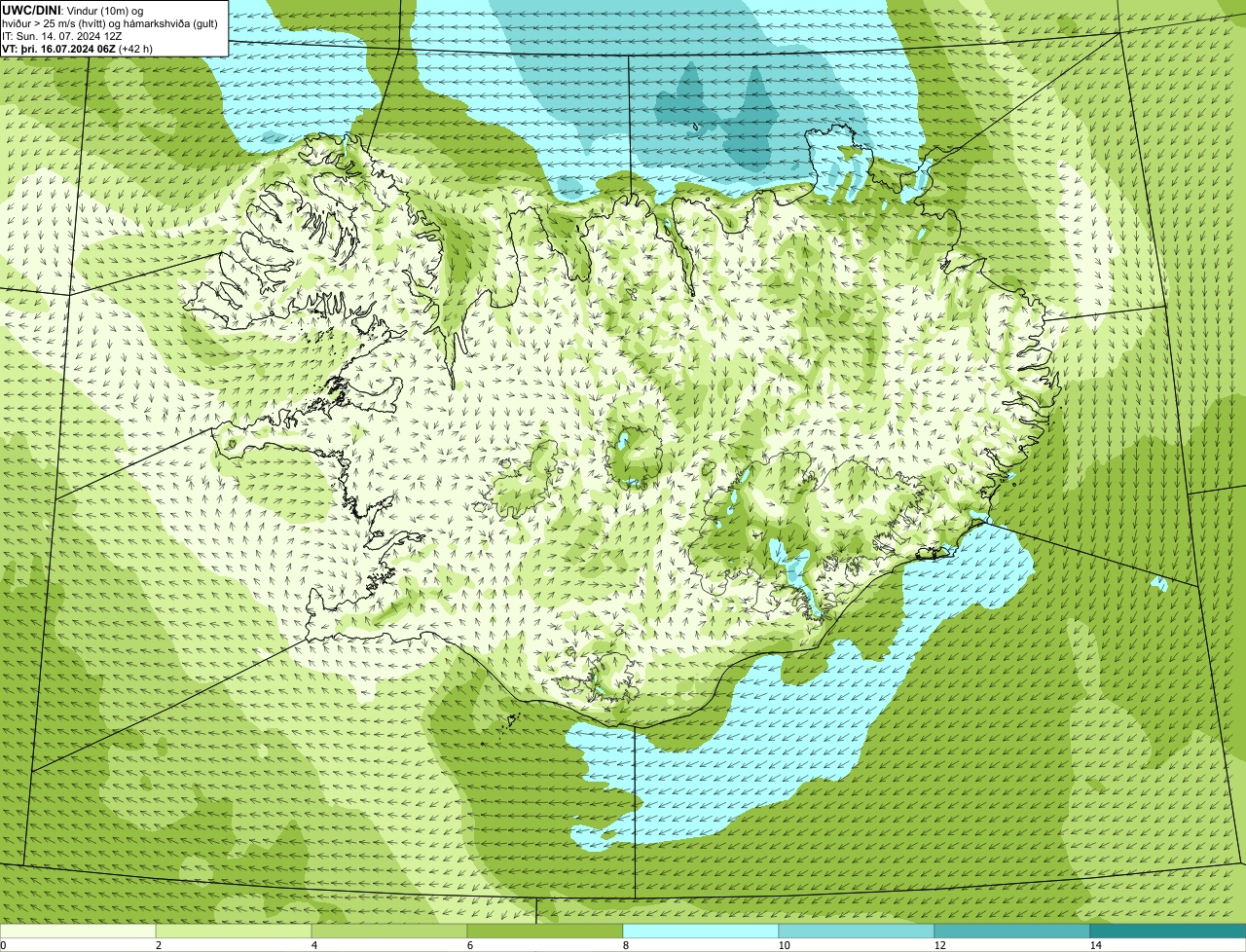Click the light green 2–4 legend swatch
The width and height of the screenshot is (1246, 952).
pyautogui.click(x=234, y=931)
